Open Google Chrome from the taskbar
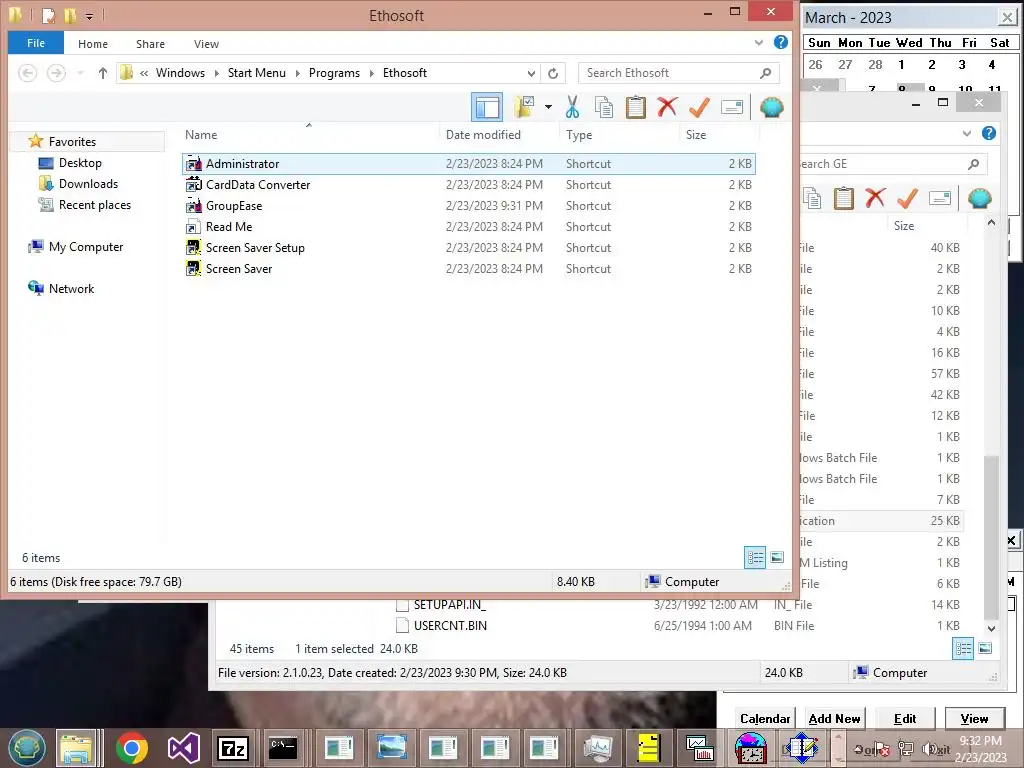 (131, 748)
